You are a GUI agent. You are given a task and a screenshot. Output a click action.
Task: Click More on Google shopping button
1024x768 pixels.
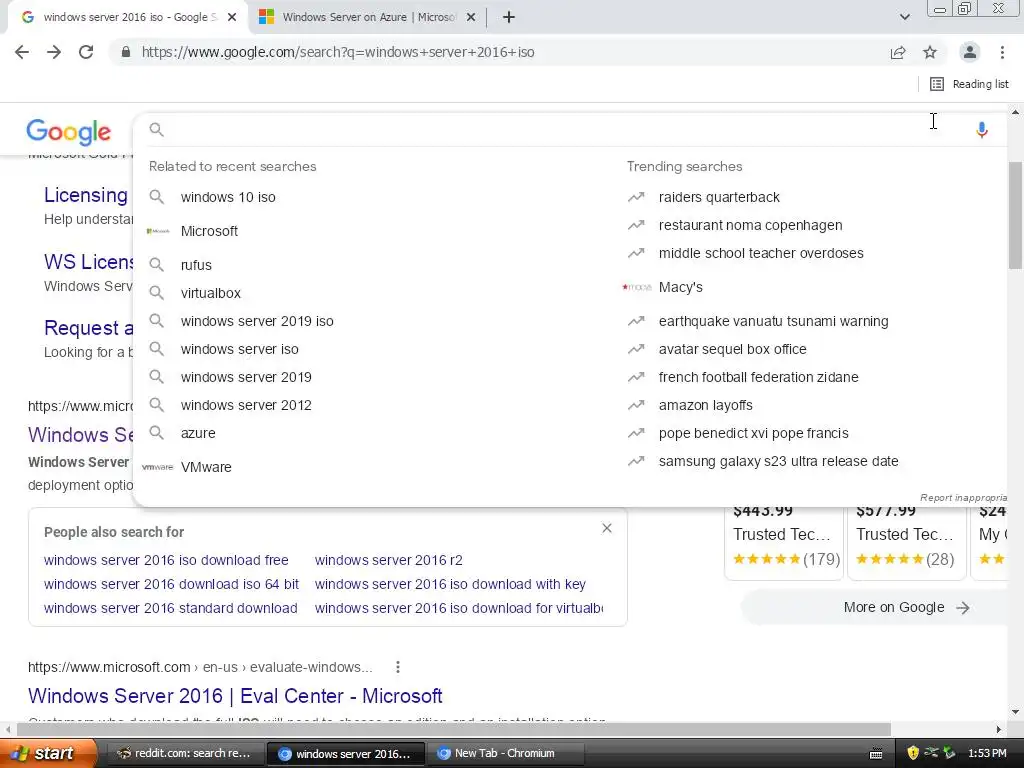pyautogui.click(x=875, y=608)
